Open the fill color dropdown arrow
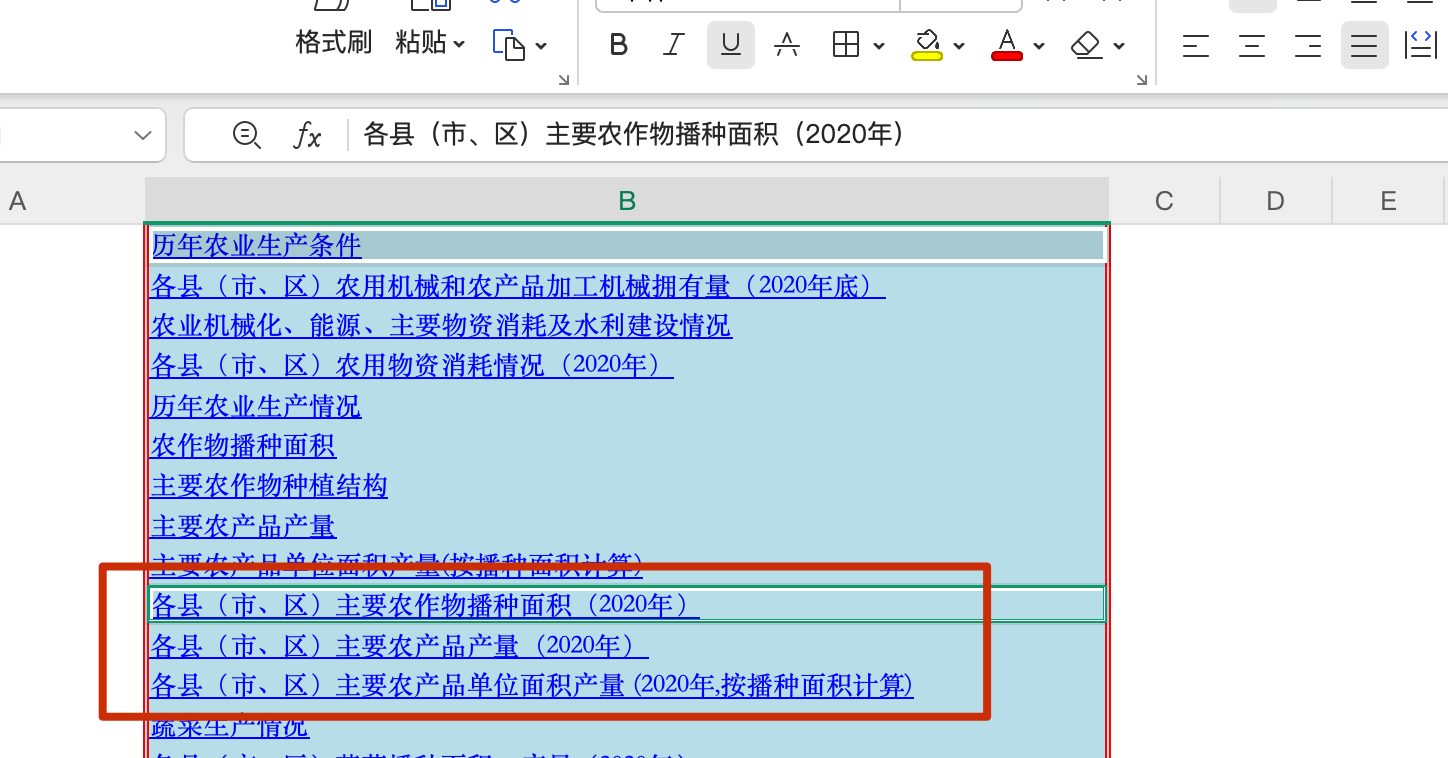Image resolution: width=1448 pixels, height=758 pixels. (959, 46)
